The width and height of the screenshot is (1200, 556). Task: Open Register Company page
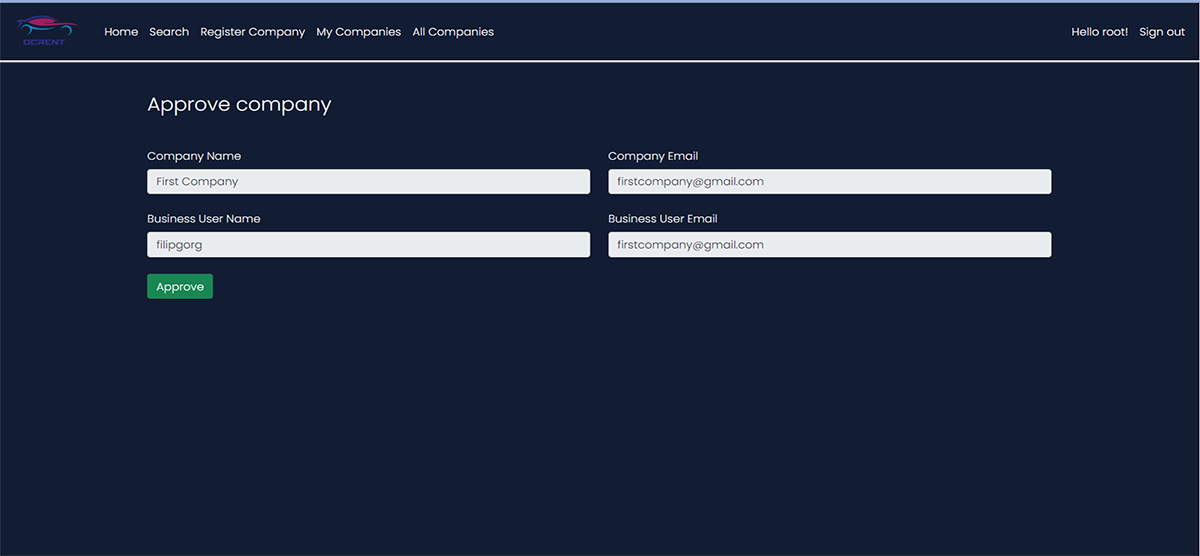tap(252, 32)
